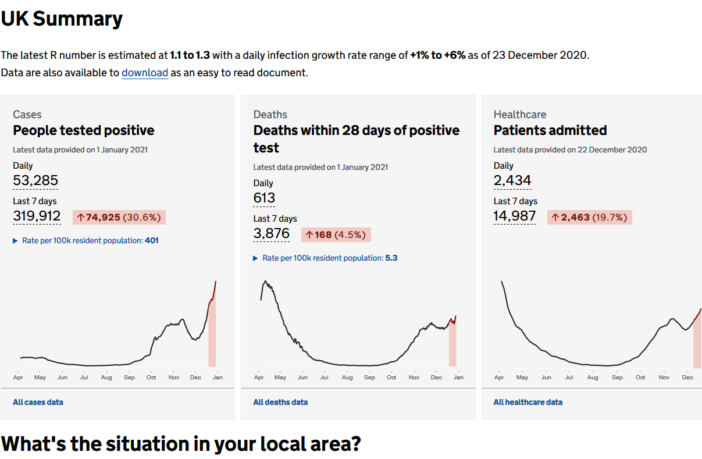The width and height of the screenshot is (702, 459).
Task: Open the All healthcare data link
Action: point(528,402)
